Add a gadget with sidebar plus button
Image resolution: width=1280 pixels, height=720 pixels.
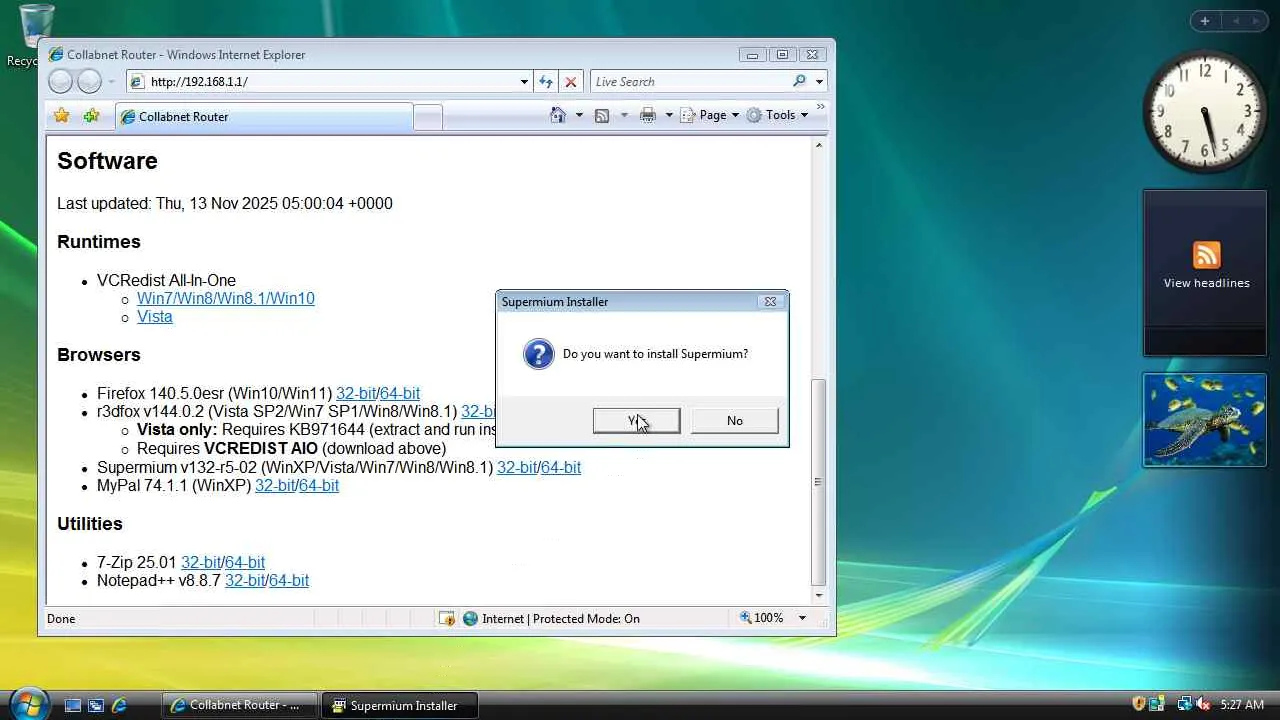pyautogui.click(x=1205, y=21)
